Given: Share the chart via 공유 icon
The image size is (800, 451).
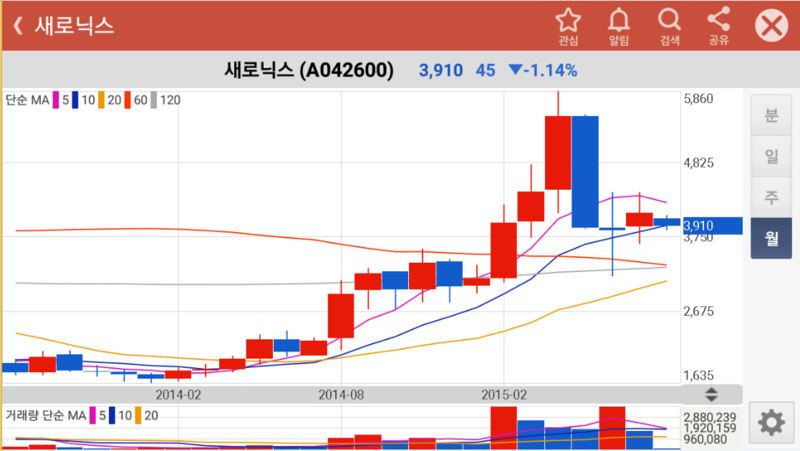Looking at the screenshot, I should coord(718,25).
